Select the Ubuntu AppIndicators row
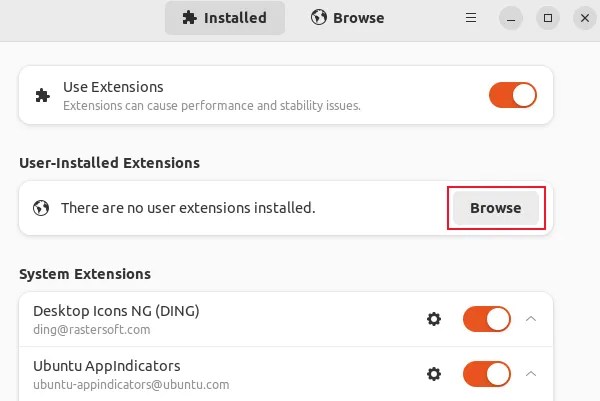This screenshot has height=401, width=600. (200, 374)
